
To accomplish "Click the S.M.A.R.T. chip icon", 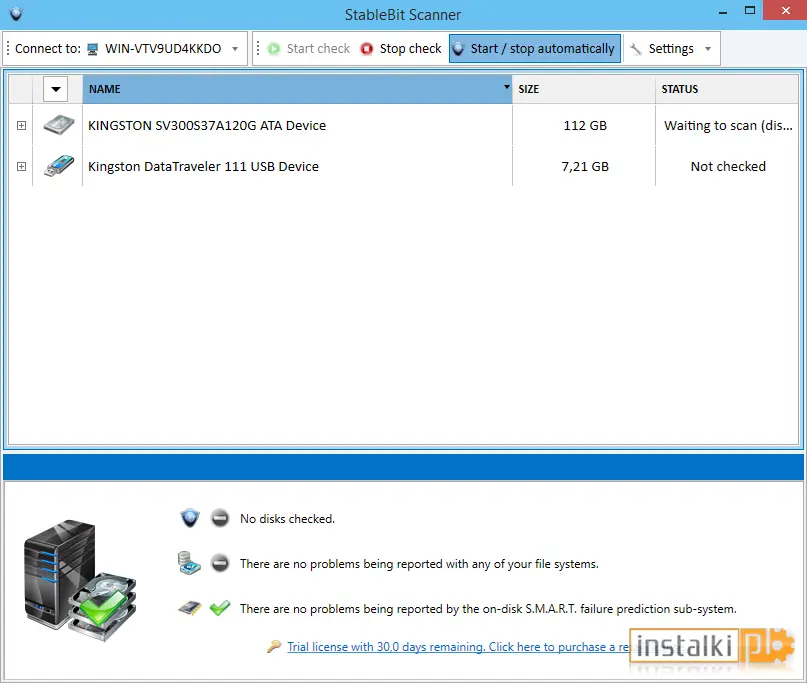I will 190,608.
